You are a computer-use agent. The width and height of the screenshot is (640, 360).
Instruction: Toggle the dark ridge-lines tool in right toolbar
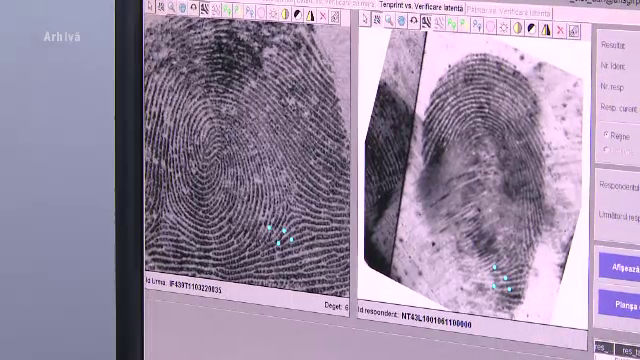click(x=426, y=22)
